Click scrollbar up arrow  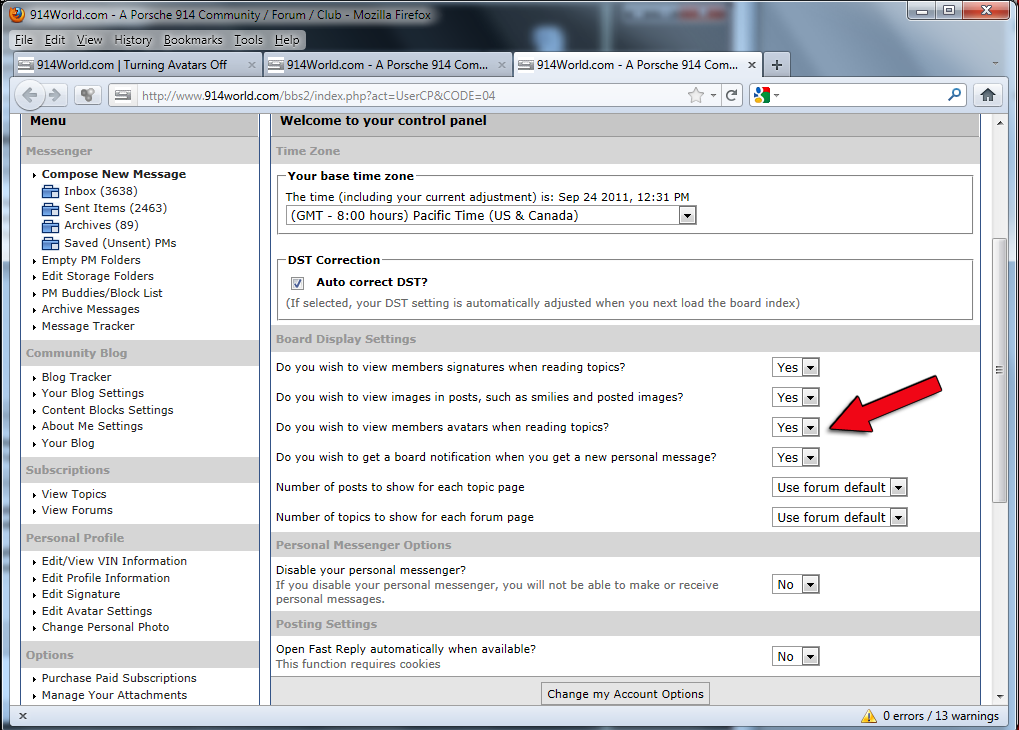[x=1000, y=122]
